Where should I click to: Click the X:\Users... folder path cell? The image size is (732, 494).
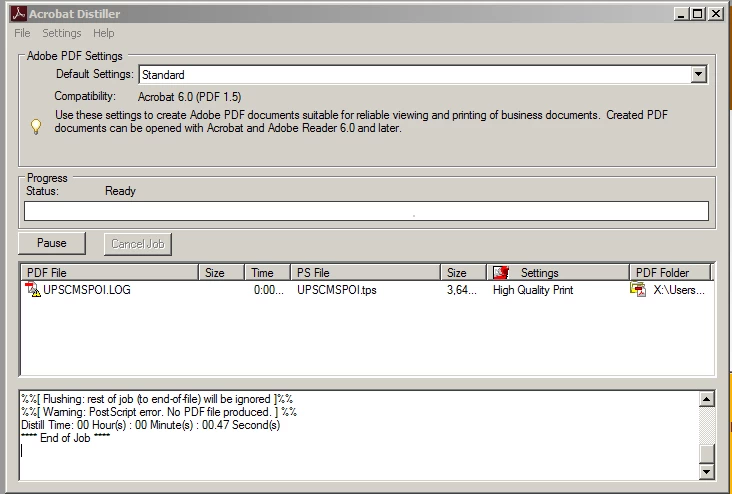pyautogui.click(x=679, y=290)
